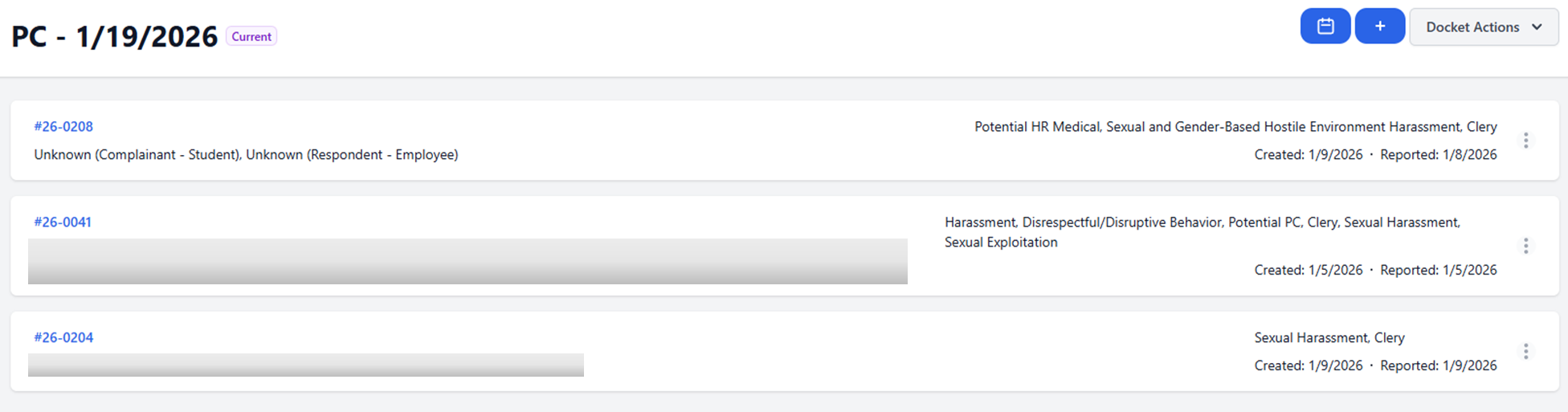The height and width of the screenshot is (412, 1568).
Task: Click the Unknown Complainant and Respondent parties text
Action: [x=246, y=154]
